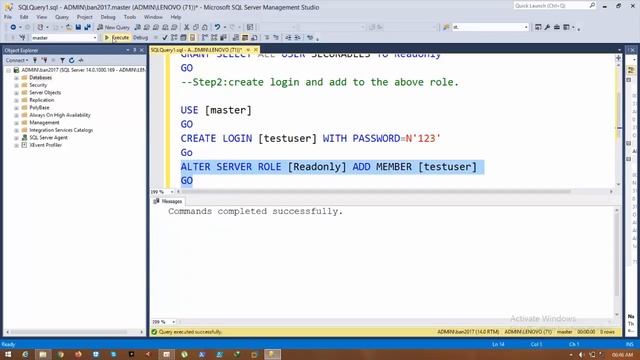
Task: Select the Replication folder
Action: 41,100
